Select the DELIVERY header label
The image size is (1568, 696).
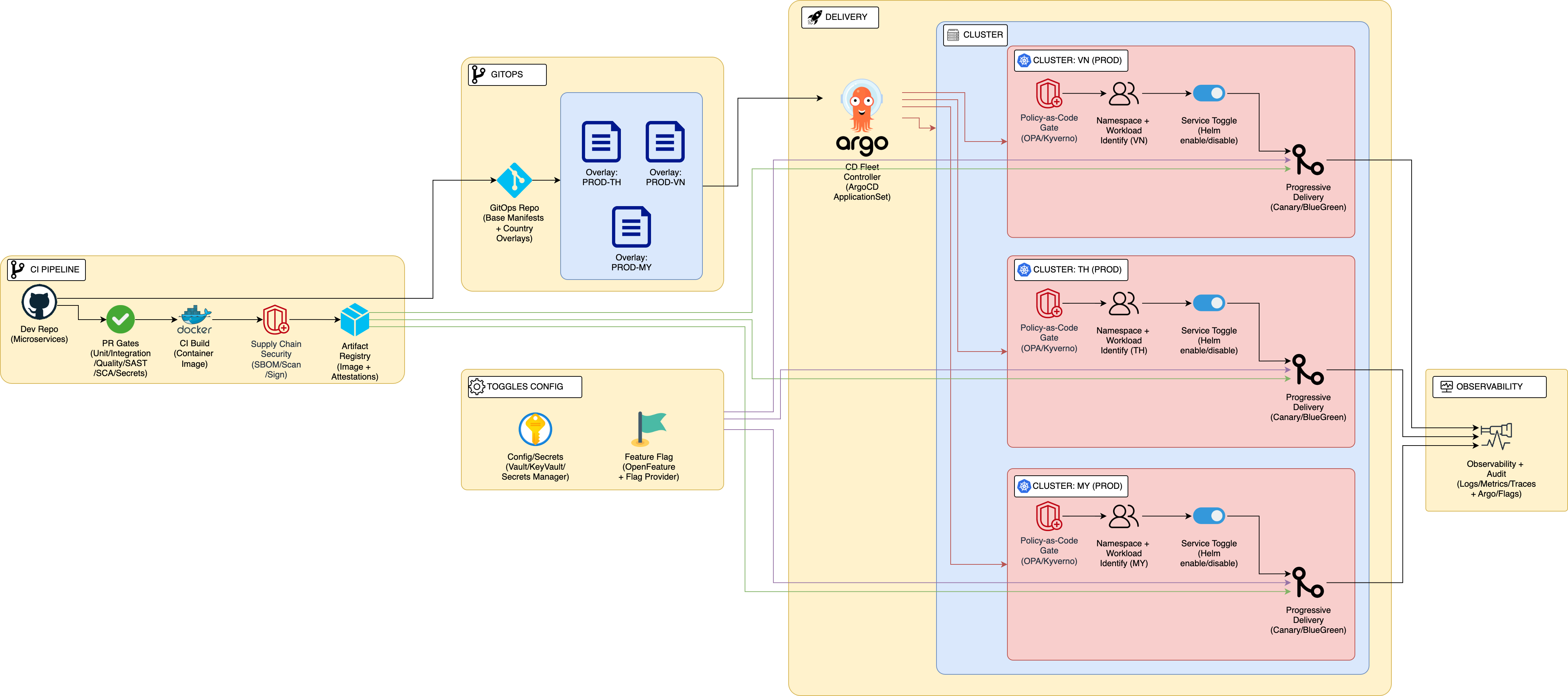click(840, 17)
